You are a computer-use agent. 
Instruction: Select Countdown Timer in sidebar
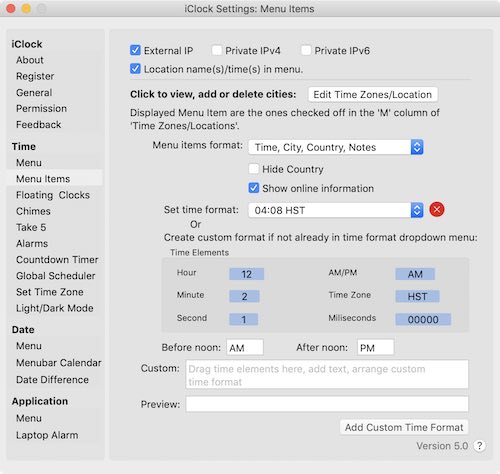57,260
